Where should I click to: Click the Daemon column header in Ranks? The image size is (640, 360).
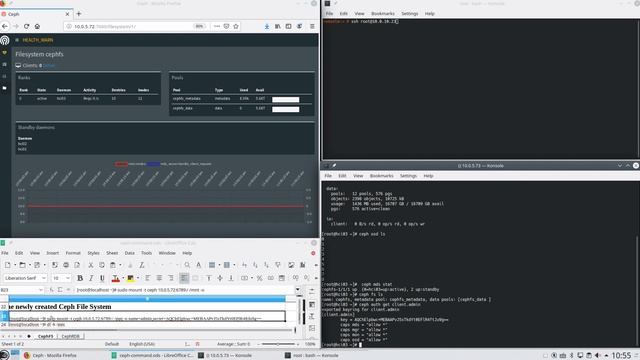coord(64,90)
